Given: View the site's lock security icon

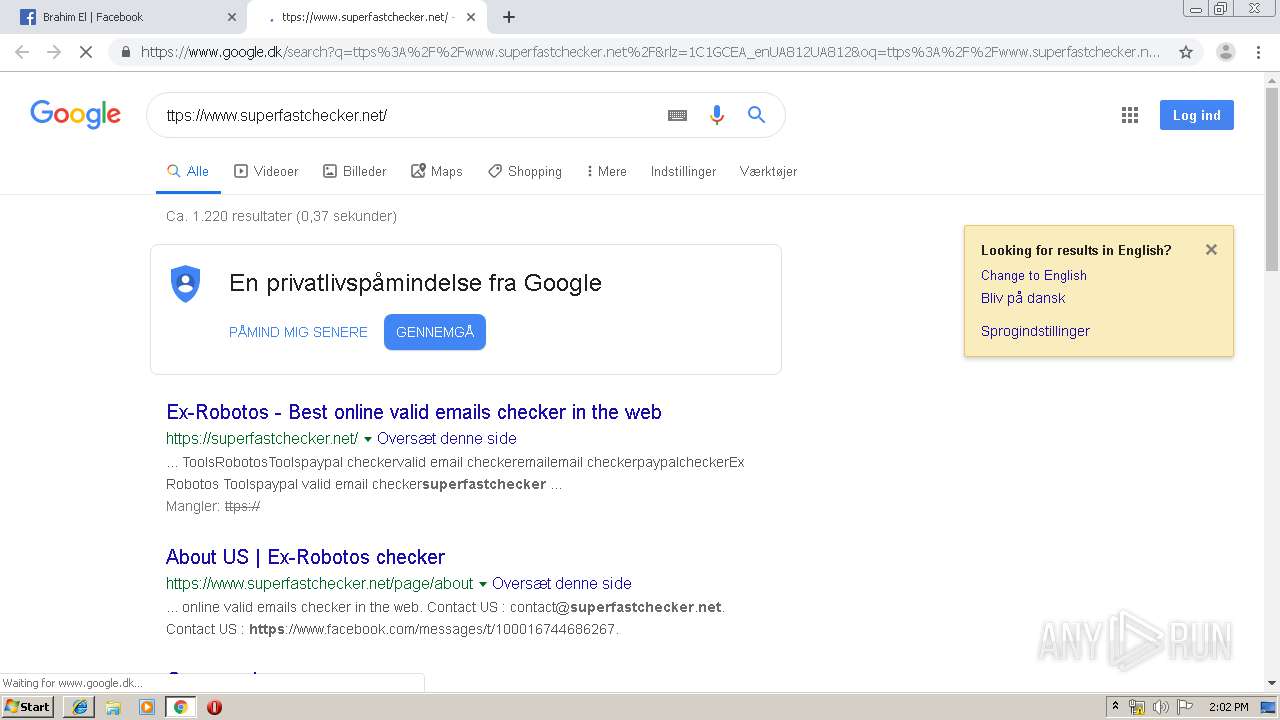Looking at the screenshot, I should [x=125, y=52].
